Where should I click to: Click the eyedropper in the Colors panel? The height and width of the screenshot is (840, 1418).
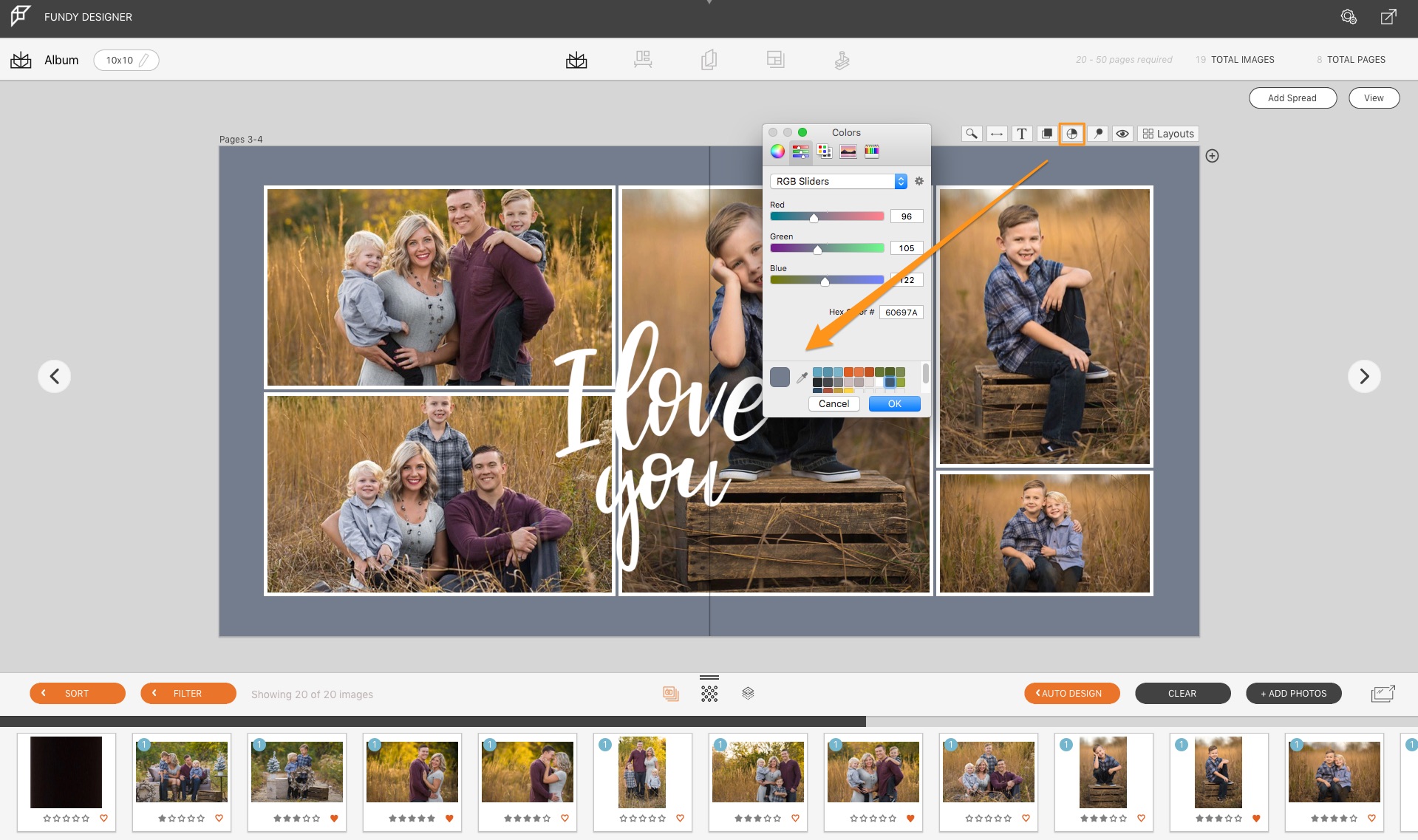point(803,378)
